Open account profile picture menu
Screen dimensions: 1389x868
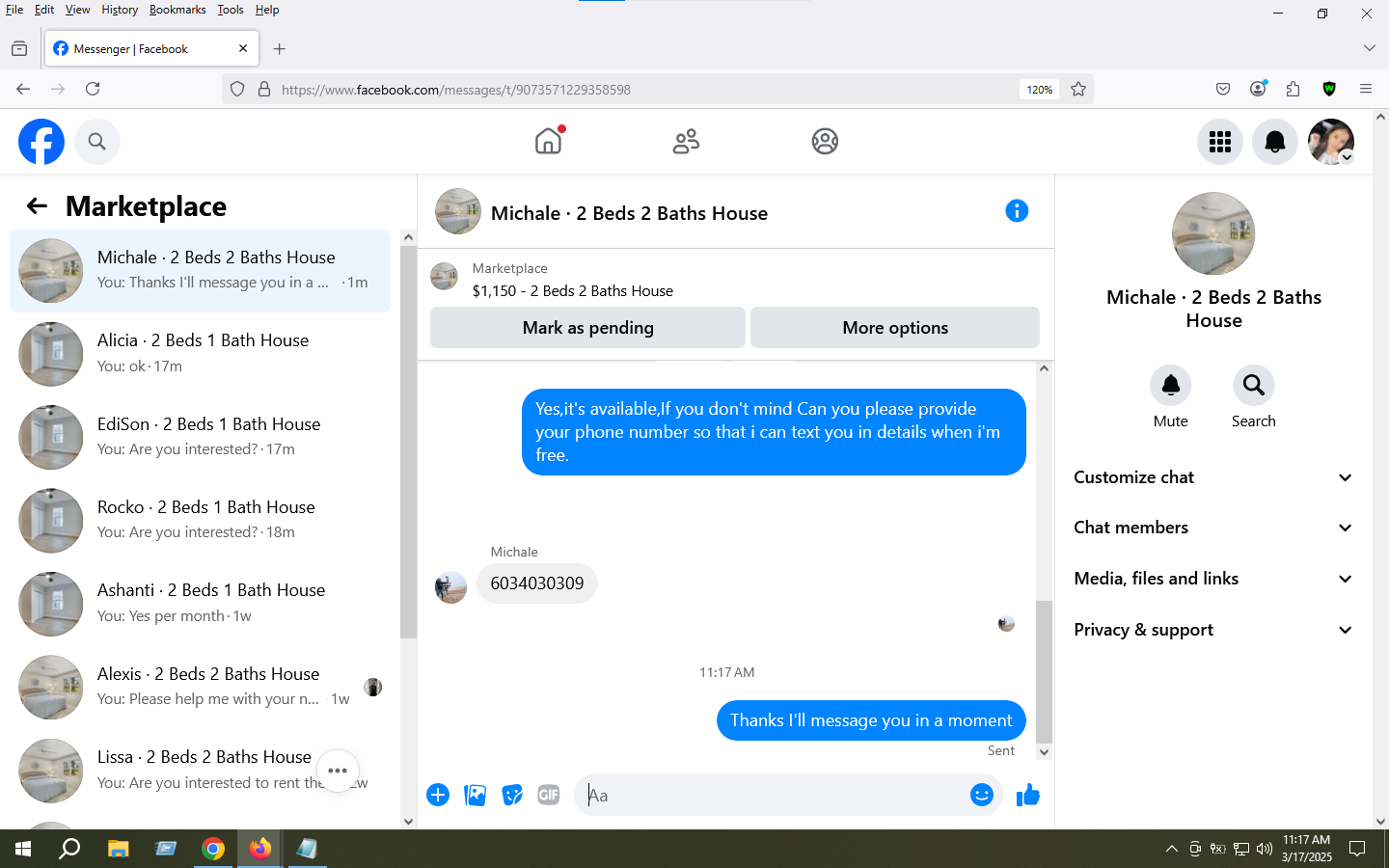point(1331,142)
